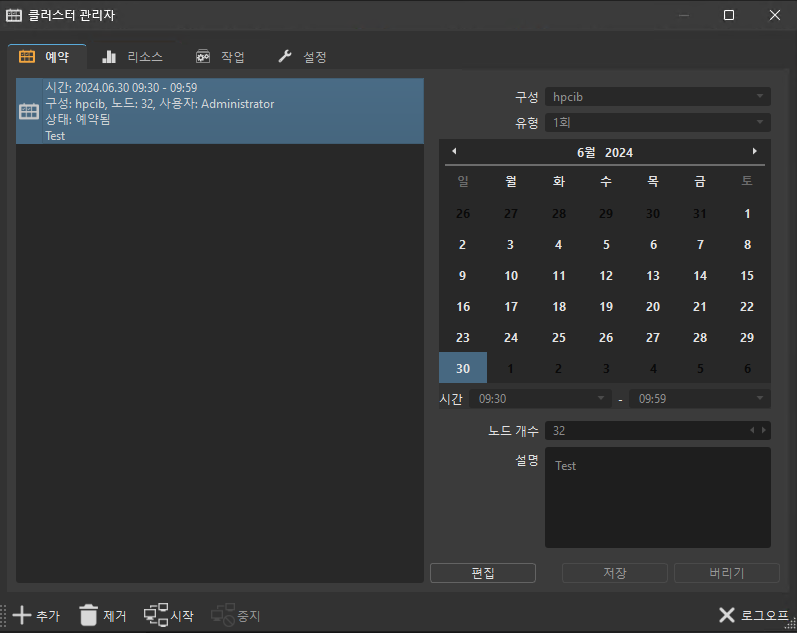Select June 29 in the calendar
The width and height of the screenshot is (797, 633).
point(747,338)
